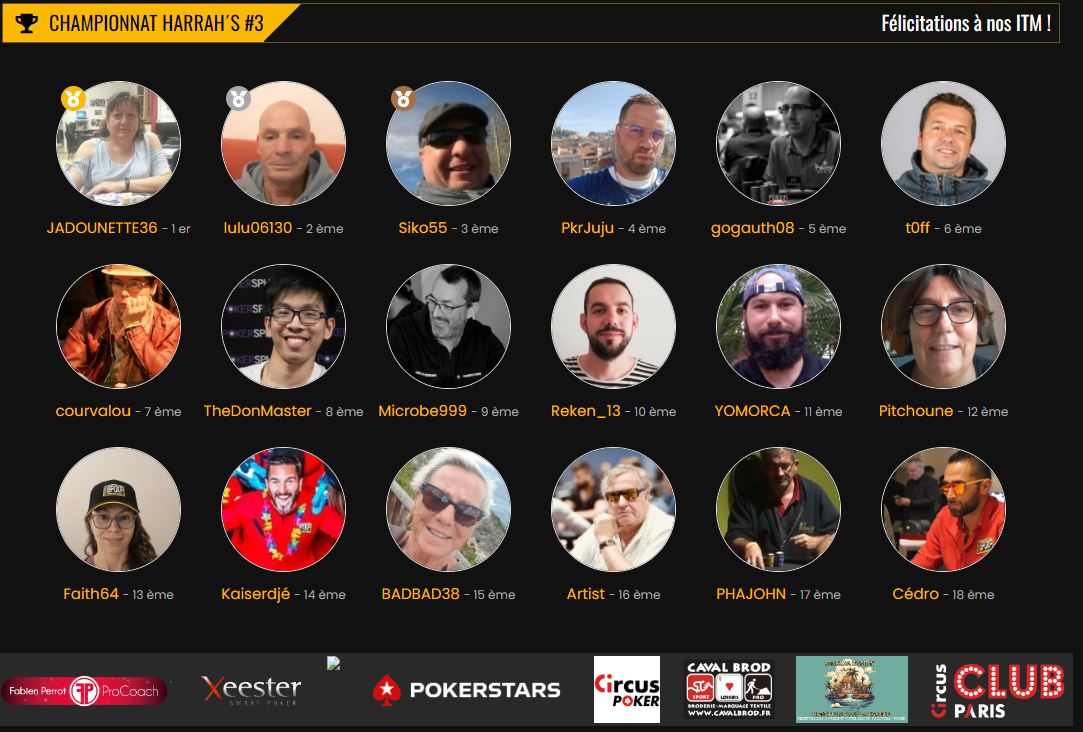
Task: Click the silver medal icon on lulu06130
Action: pos(238,99)
